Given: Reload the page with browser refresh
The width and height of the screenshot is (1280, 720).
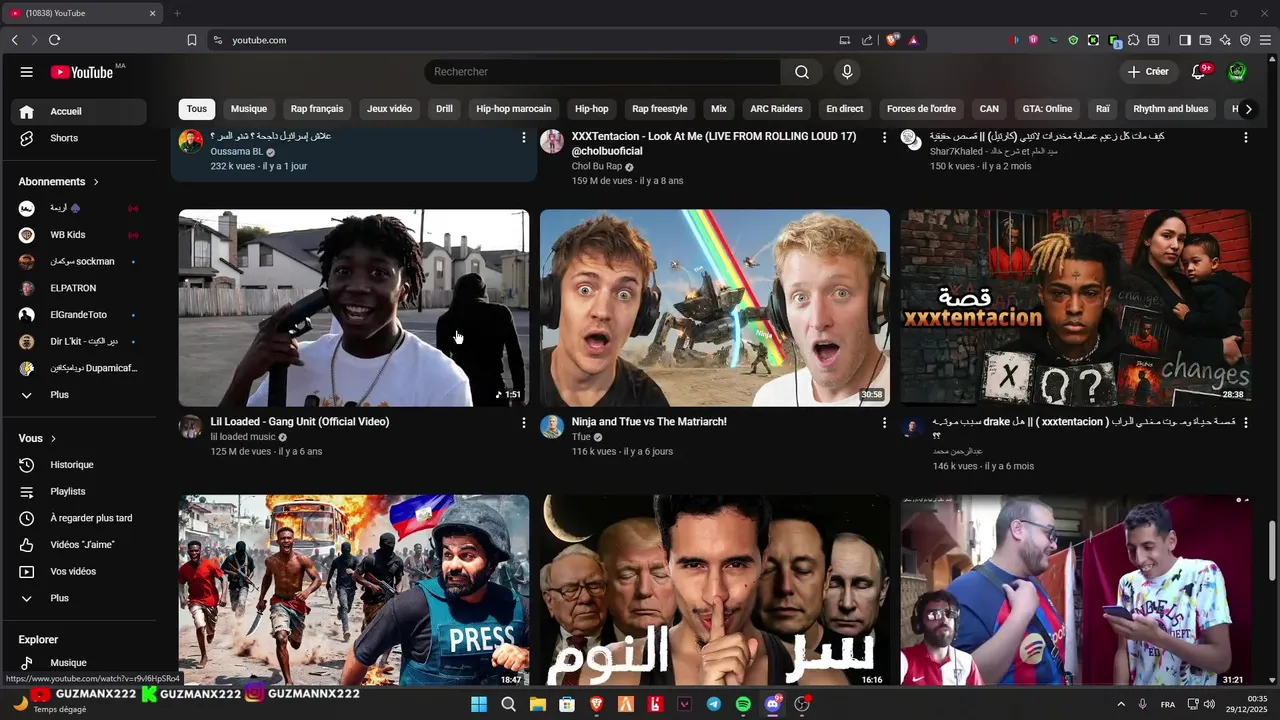Looking at the screenshot, I should (54, 40).
